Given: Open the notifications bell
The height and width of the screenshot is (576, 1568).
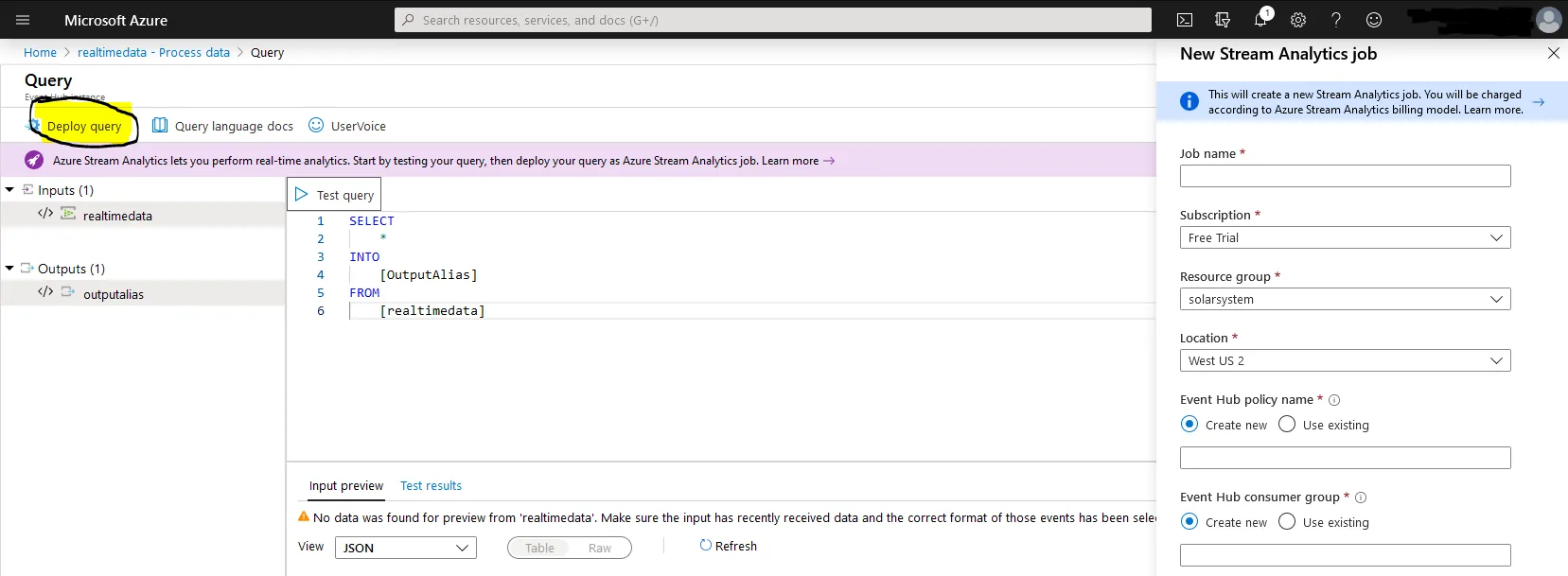Looking at the screenshot, I should click(x=1260, y=20).
